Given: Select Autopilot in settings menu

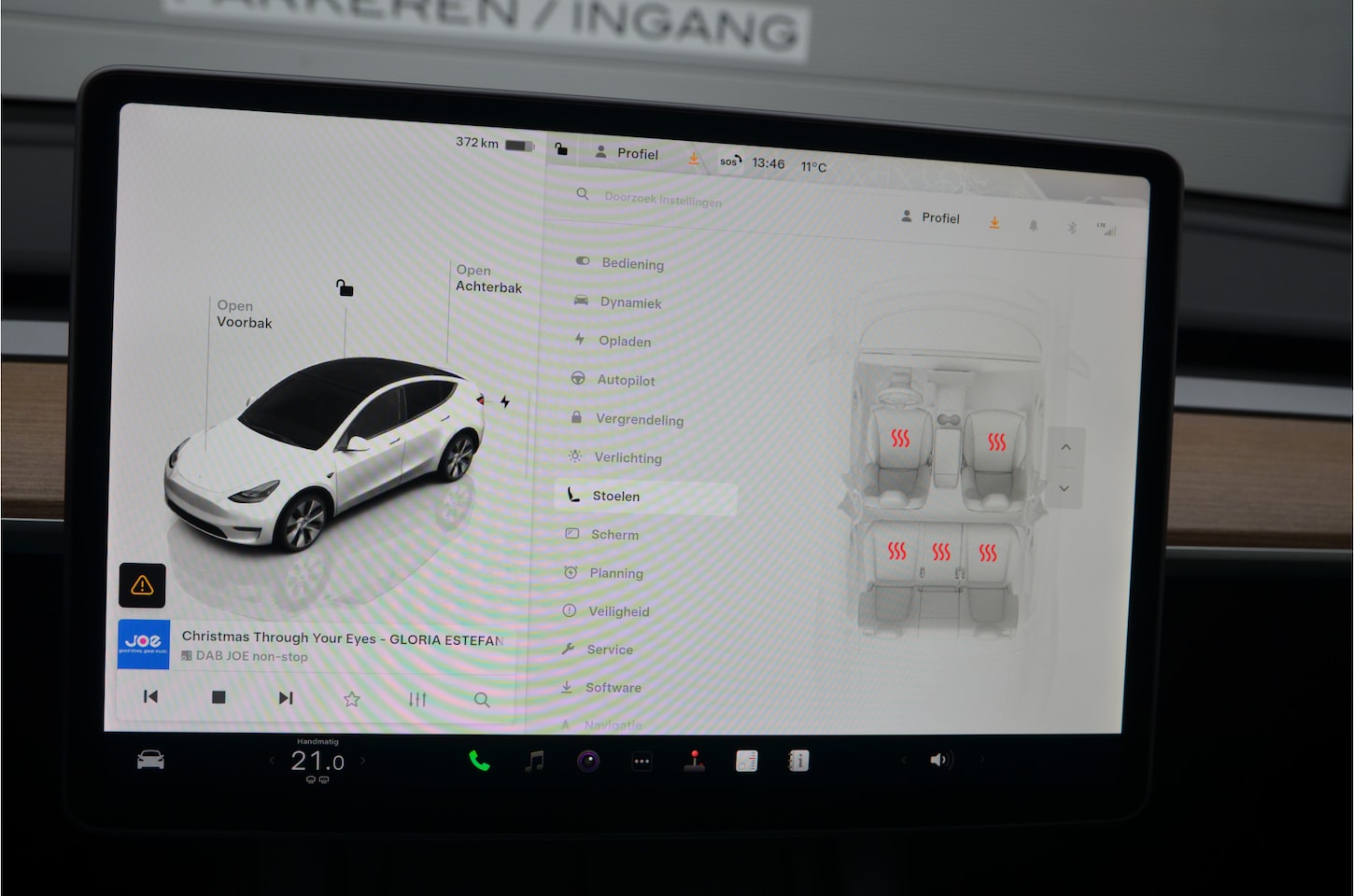Looking at the screenshot, I should 626,380.
